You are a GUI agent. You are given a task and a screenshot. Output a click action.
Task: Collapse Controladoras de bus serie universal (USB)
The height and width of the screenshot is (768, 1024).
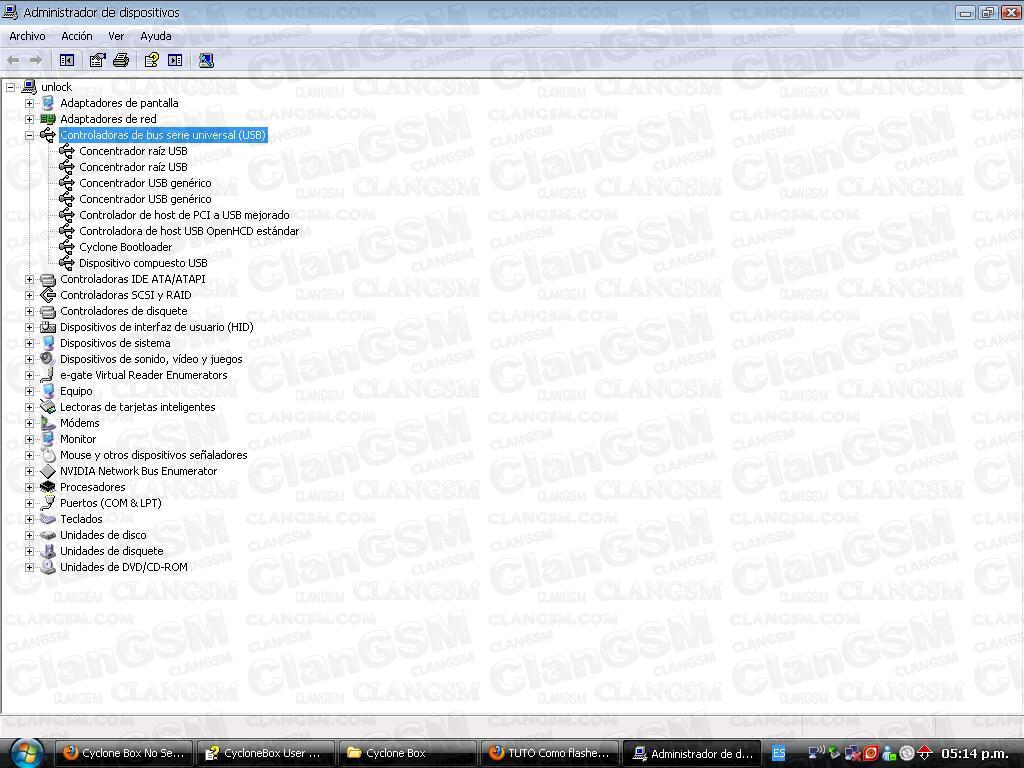[29, 135]
